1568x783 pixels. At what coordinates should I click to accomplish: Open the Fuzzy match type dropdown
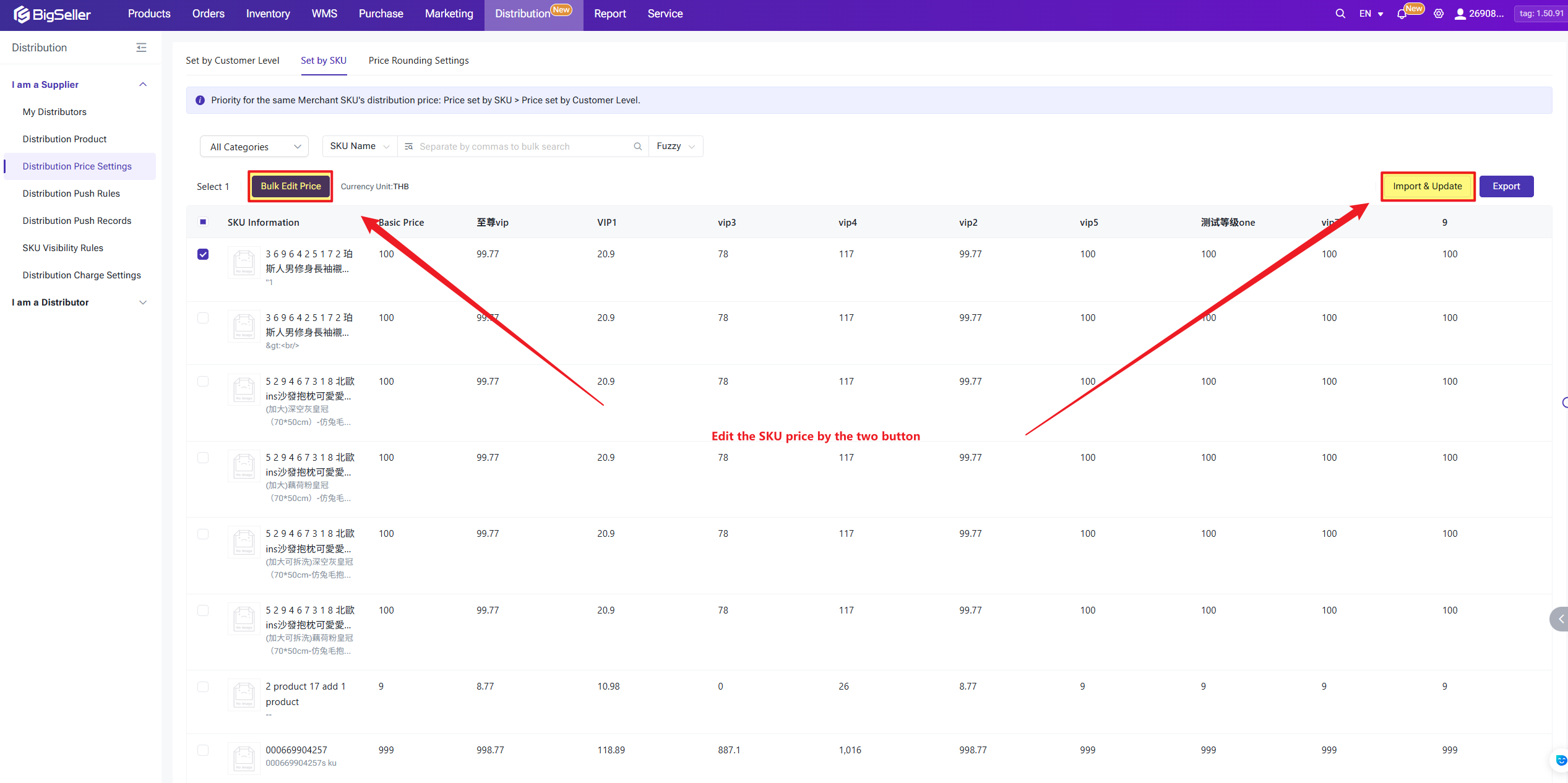tap(675, 147)
